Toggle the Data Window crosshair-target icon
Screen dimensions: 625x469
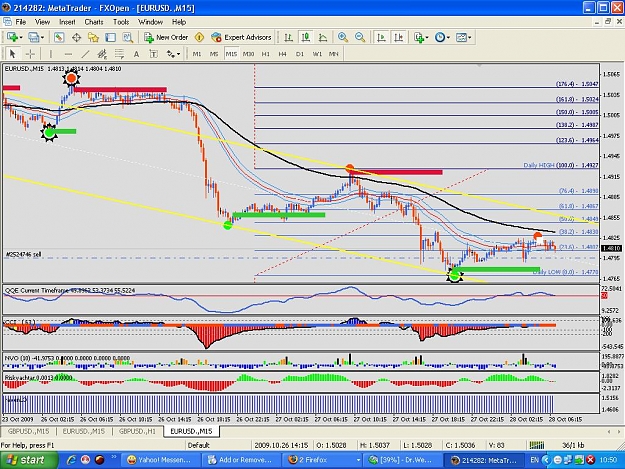(76, 37)
